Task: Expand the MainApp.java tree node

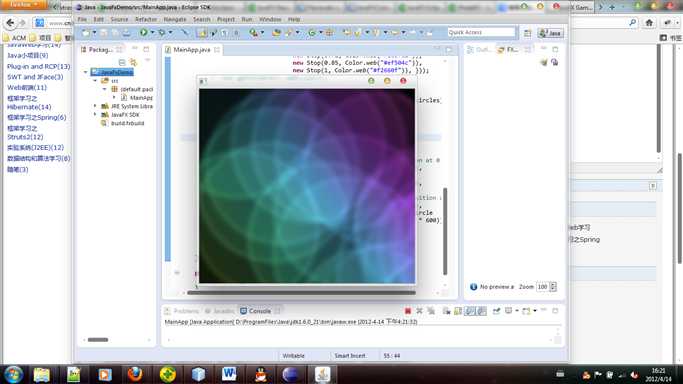Action: (x=114, y=98)
